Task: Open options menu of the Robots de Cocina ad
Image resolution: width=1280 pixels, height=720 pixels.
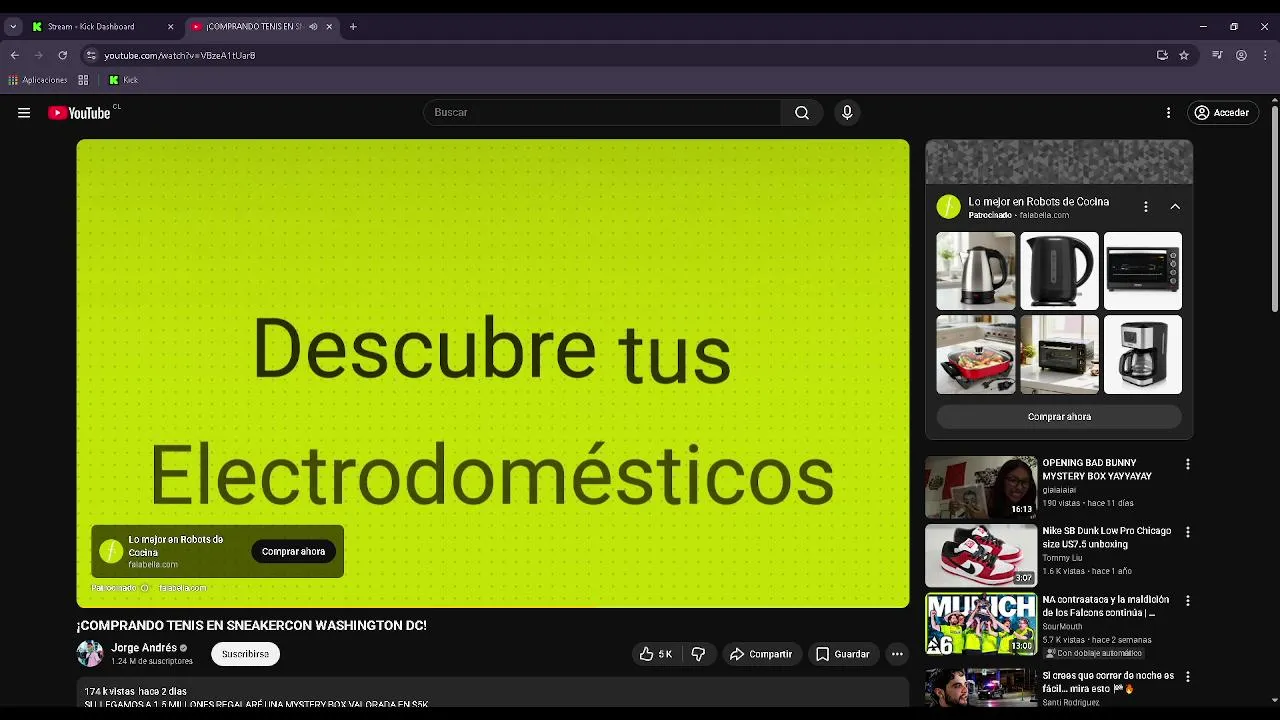Action: (x=1146, y=207)
